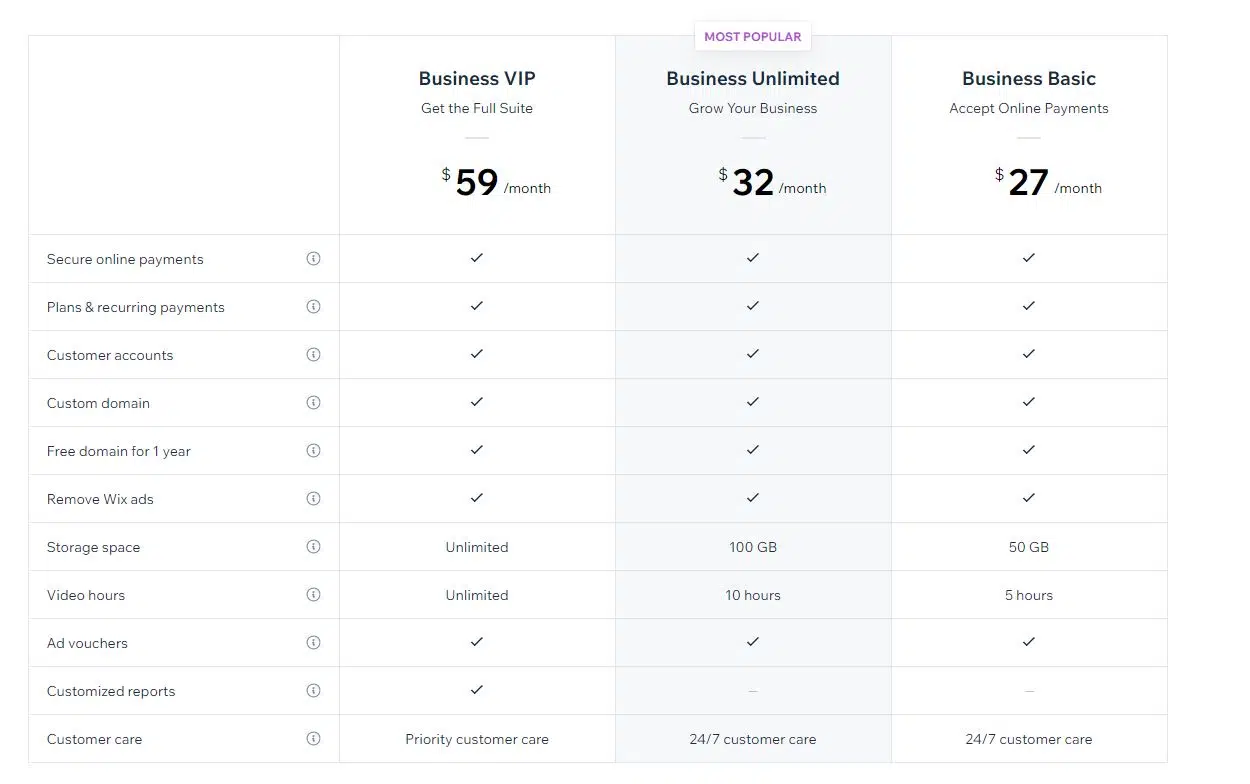Viewport: 1250px width, 784px height.
Task: Click info icon next to Free domain for 1 year
Action: point(313,451)
